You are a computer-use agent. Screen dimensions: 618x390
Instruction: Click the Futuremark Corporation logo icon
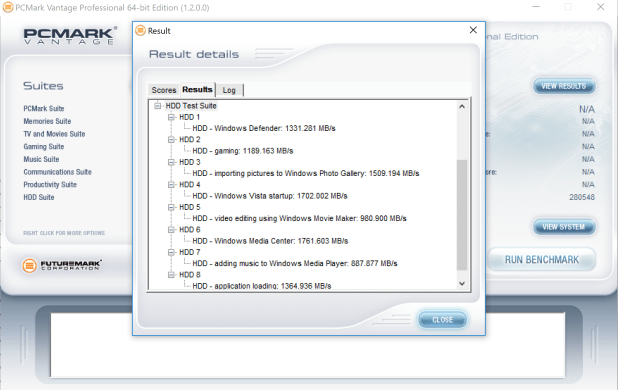point(29,266)
